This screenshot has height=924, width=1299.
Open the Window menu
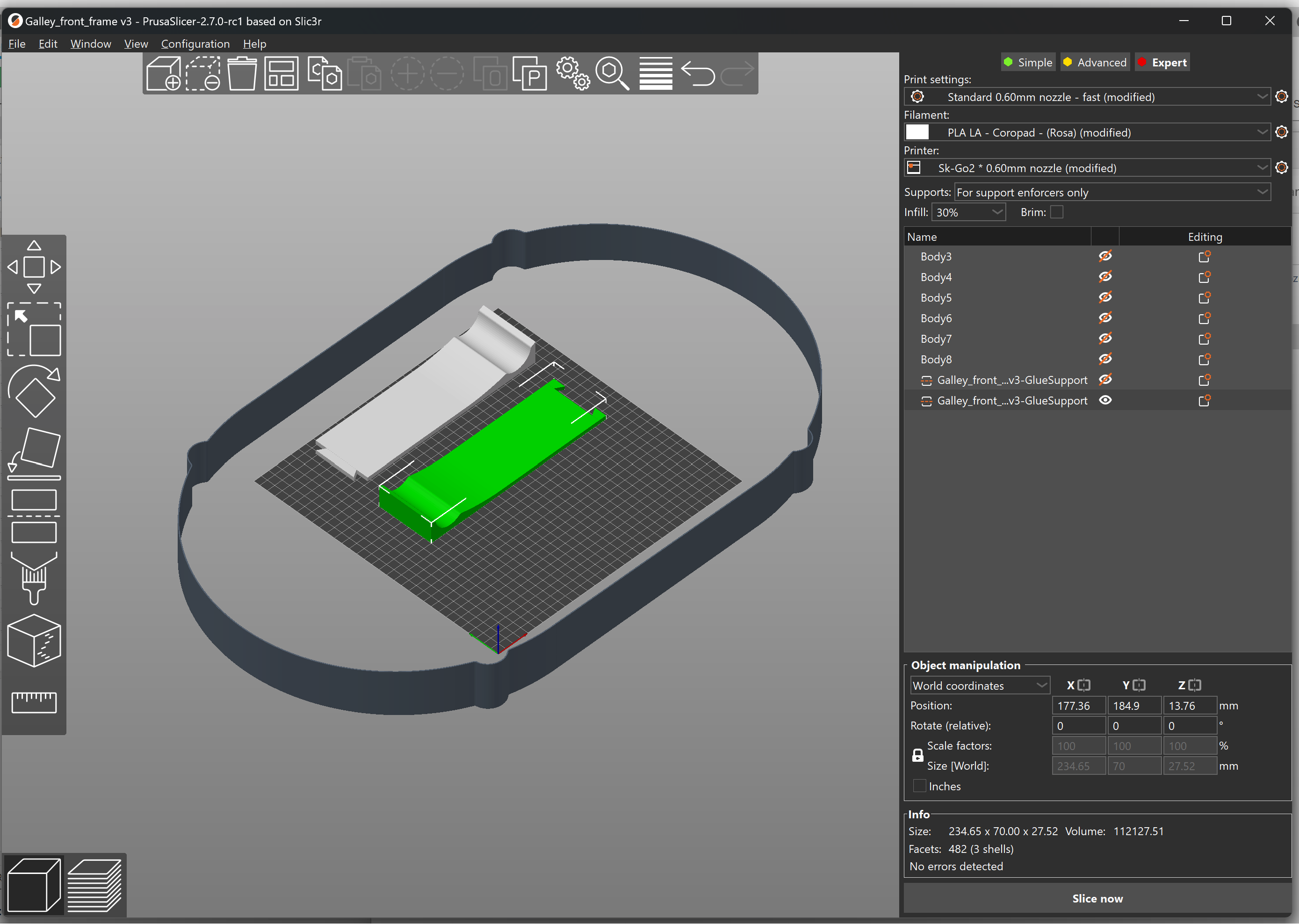pyautogui.click(x=90, y=44)
